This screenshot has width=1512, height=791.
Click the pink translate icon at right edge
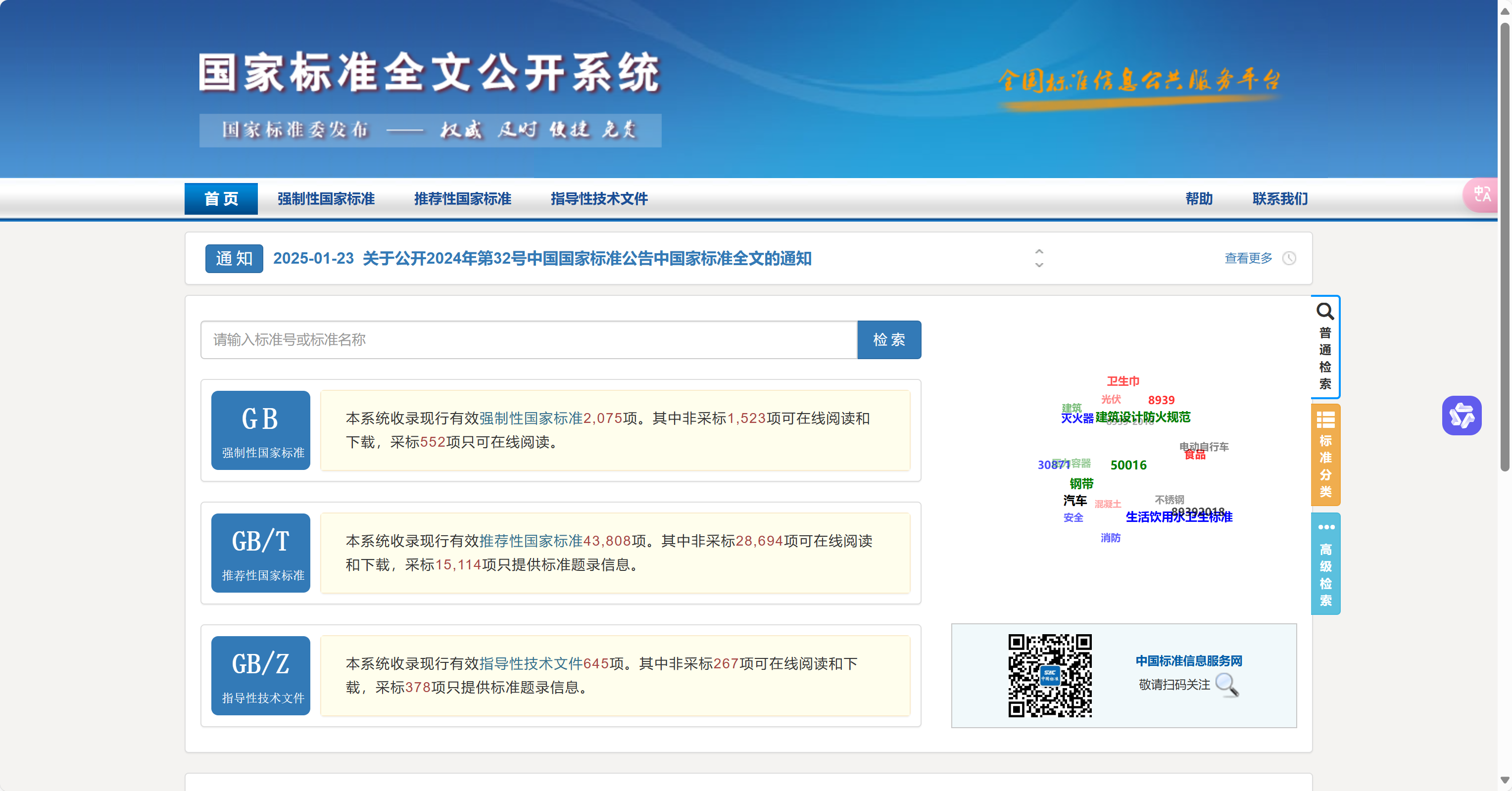click(x=1481, y=195)
